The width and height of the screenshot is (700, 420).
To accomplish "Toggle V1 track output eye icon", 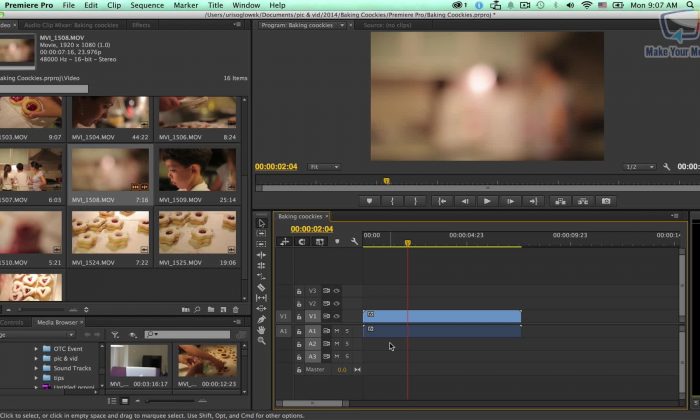I will pyautogui.click(x=337, y=317).
